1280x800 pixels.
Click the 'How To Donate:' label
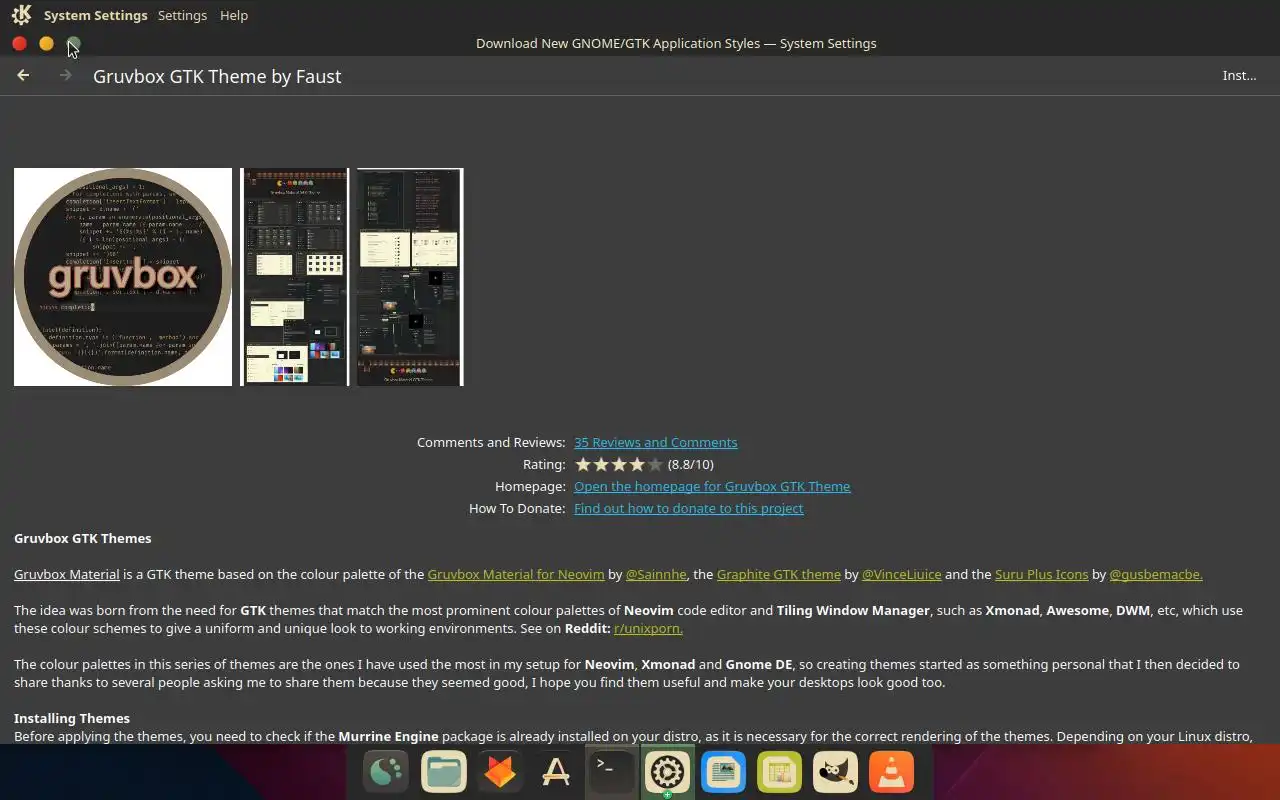[x=517, y=508]
